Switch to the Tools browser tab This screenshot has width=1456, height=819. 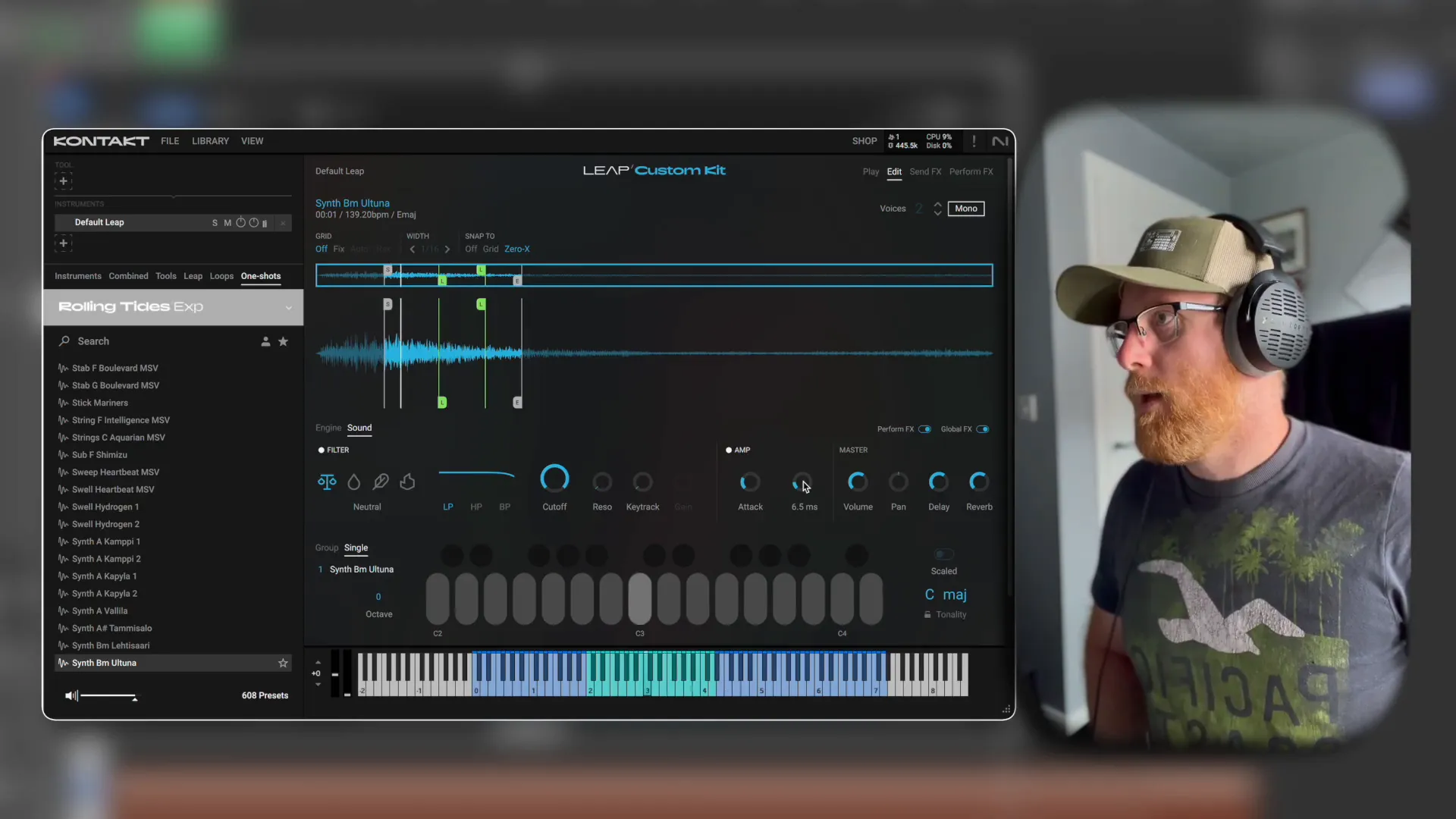coord(165,276)
